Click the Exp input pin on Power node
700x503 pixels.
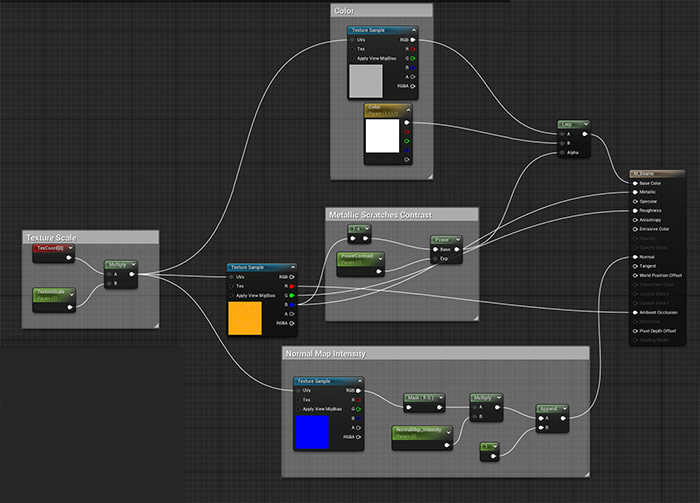pyautogui.click(x=435, y=258)
